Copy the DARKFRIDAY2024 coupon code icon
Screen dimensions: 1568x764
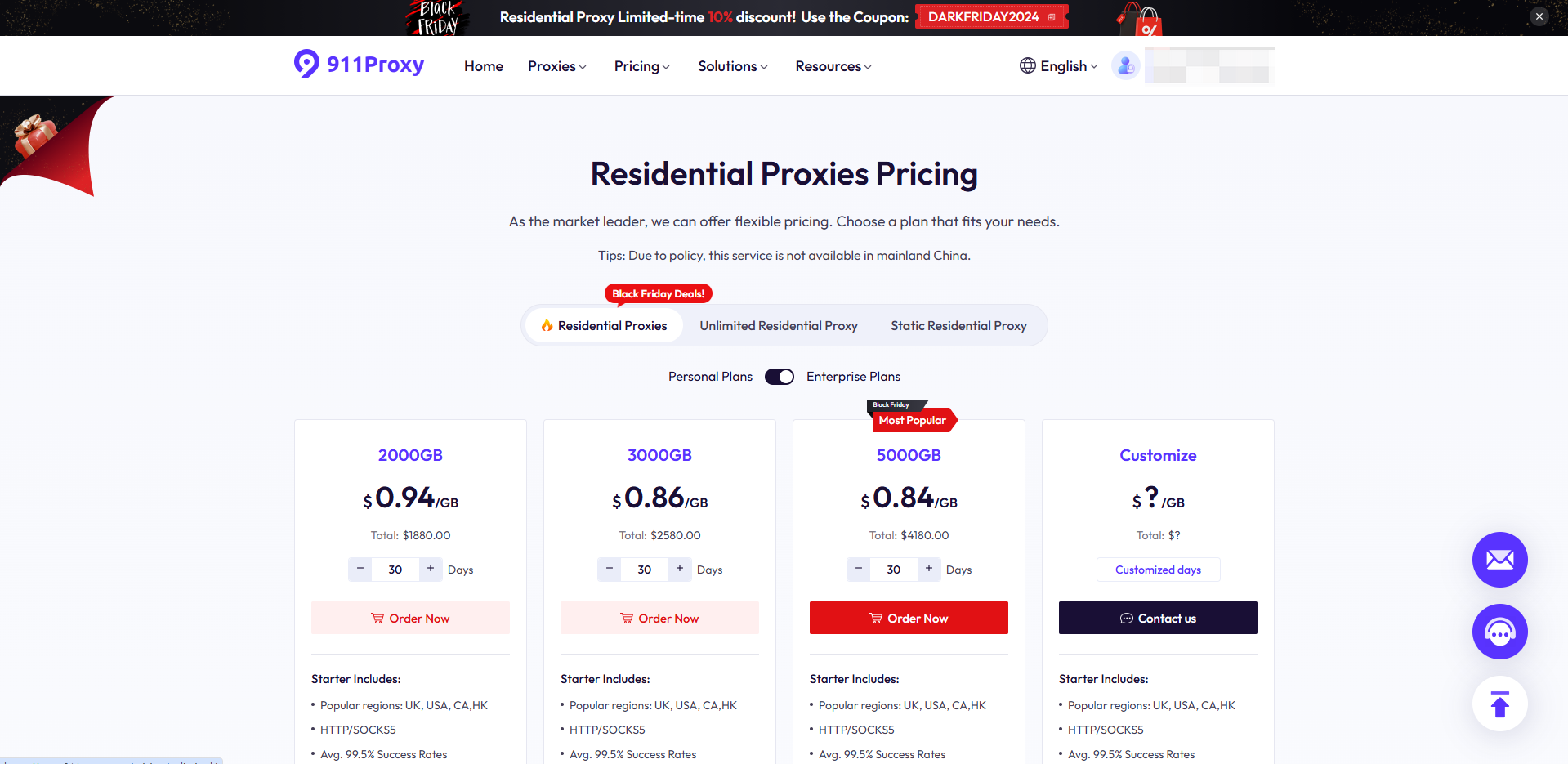click(1052, 17)
